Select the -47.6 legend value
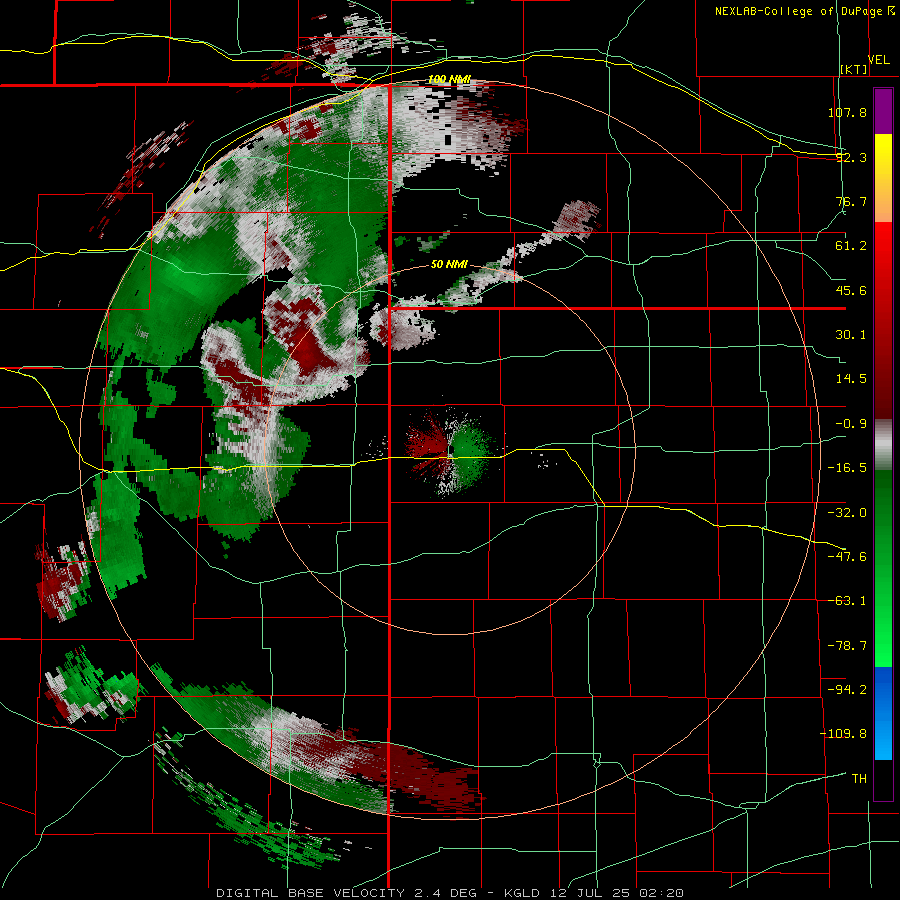Screen dimensions: 900x900 coord(847,557)
